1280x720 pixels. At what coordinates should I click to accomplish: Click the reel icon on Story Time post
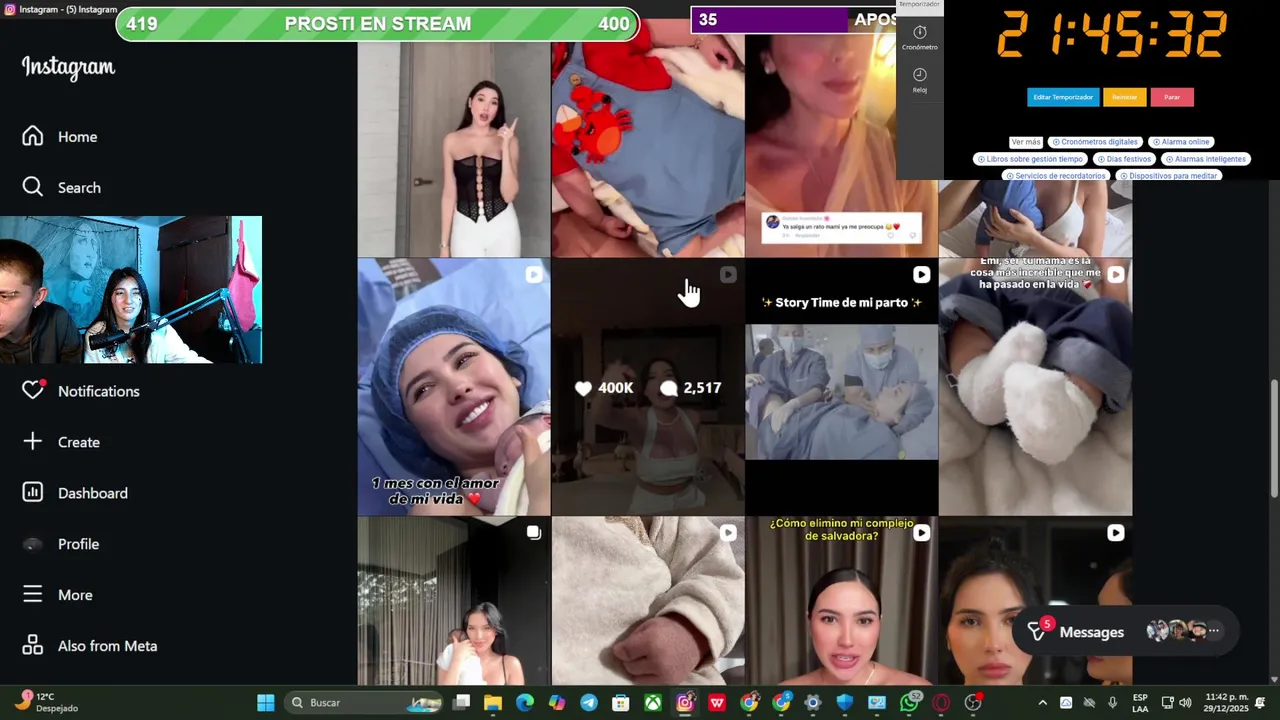click(921, 274)
